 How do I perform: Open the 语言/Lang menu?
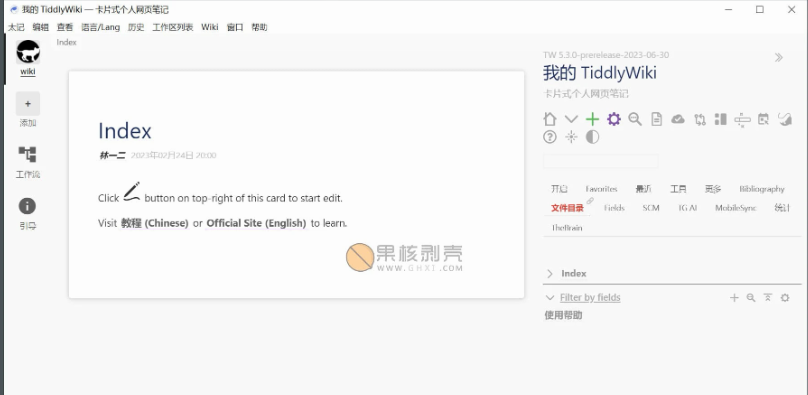coord(100,27)
